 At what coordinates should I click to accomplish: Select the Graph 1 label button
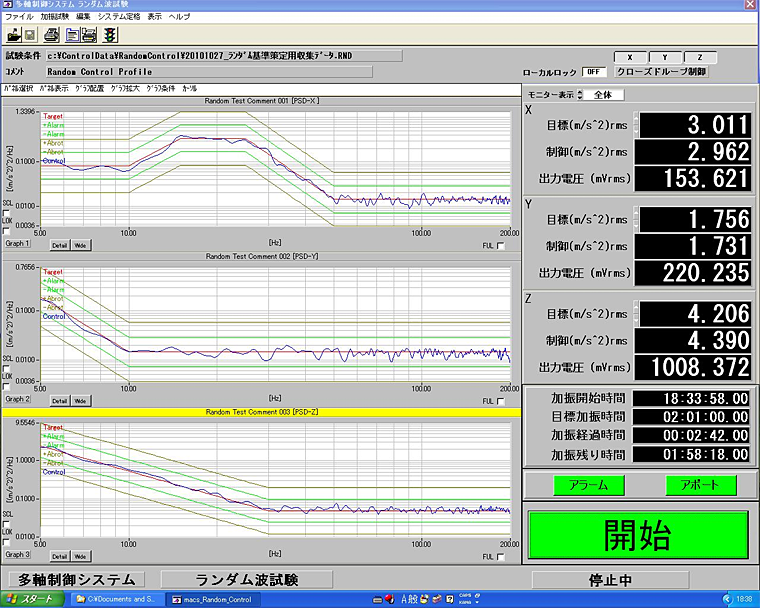(17, 243)
